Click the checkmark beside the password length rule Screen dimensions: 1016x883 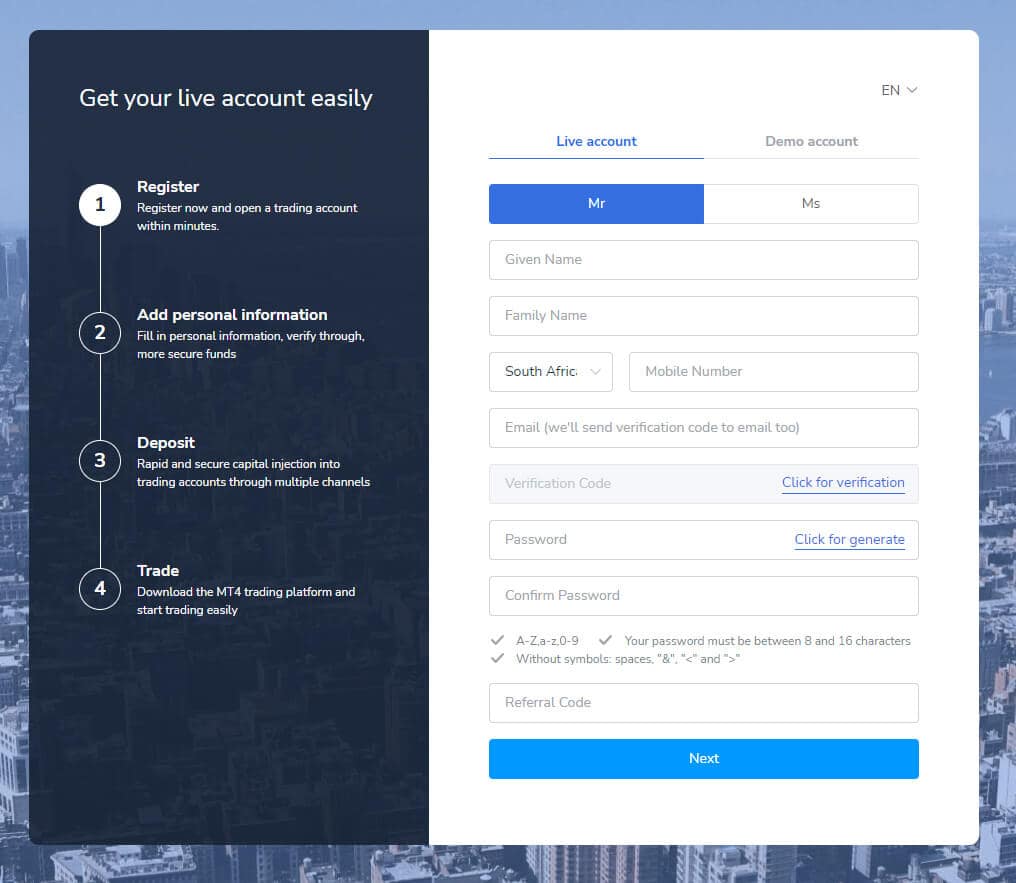point(605,640)
